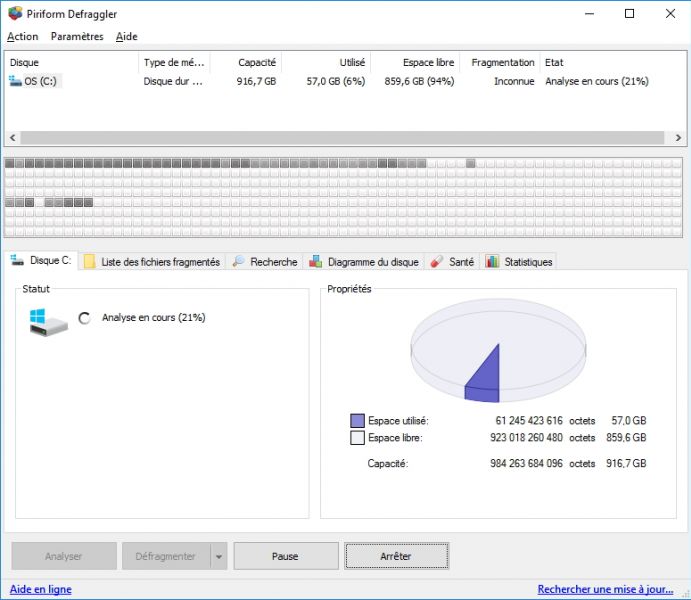
Task: Click the Windows drive icon in Statut
Action: 48,322
